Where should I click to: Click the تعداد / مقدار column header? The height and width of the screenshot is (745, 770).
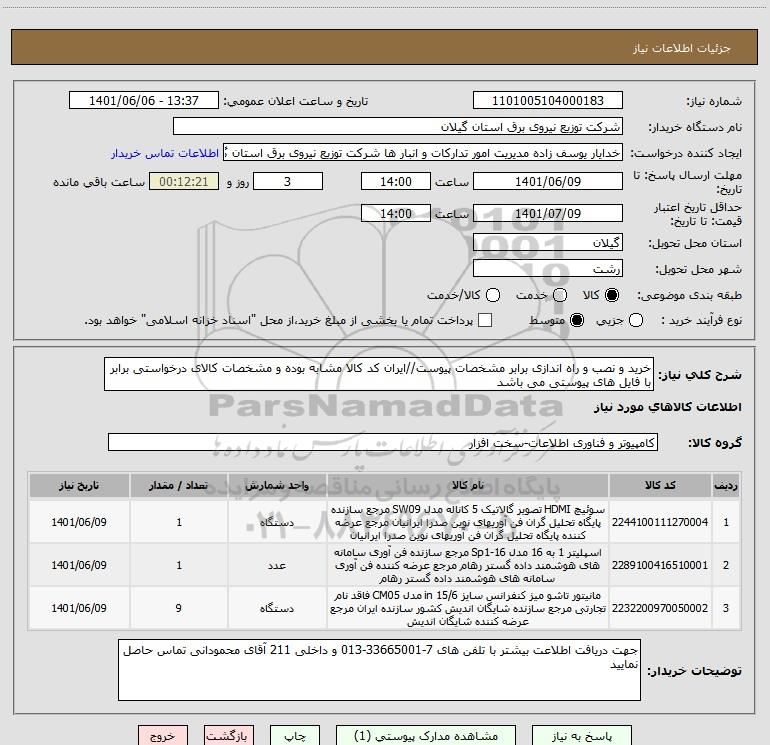click(x=179, y=486)
